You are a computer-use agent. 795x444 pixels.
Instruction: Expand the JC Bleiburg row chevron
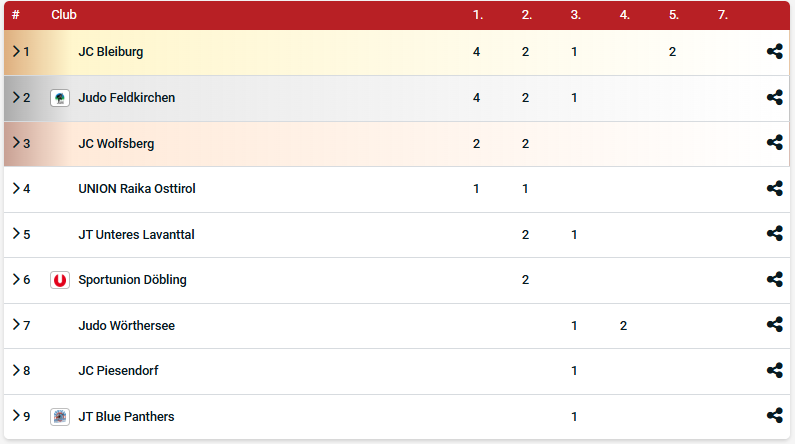coord(16,52)
